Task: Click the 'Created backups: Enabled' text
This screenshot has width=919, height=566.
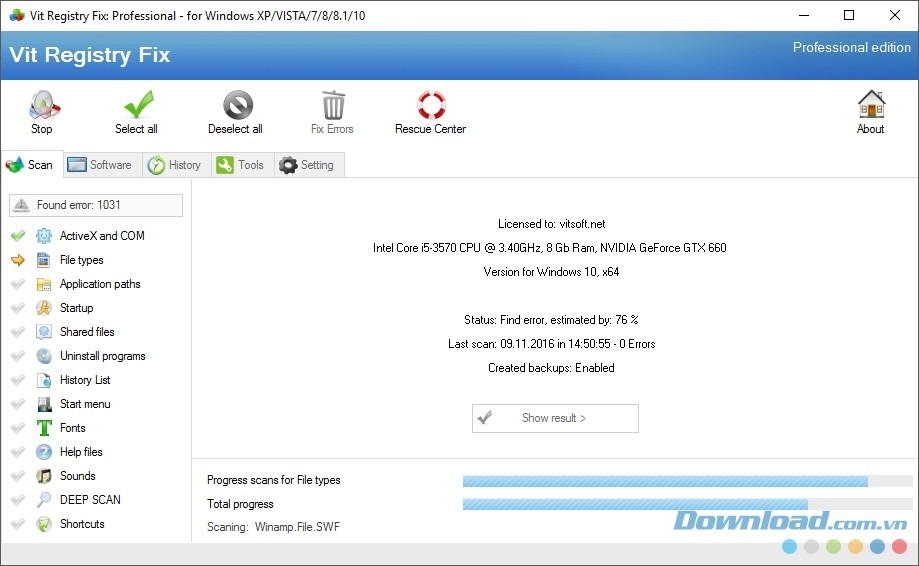Action: tap(552, 368)
